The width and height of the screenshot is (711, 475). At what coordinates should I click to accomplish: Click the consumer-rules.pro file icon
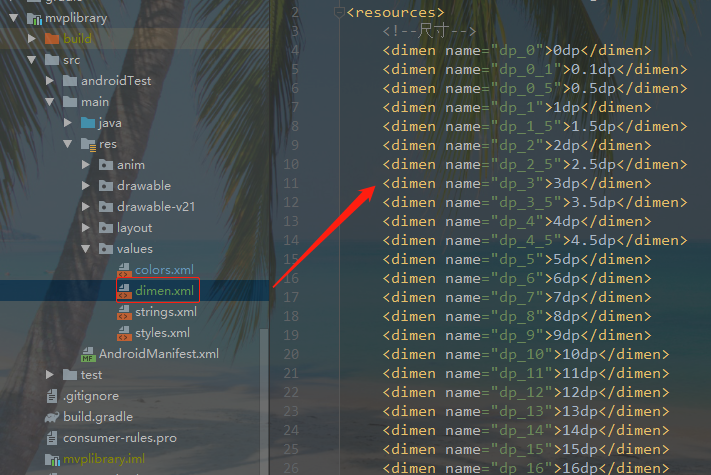52,438
